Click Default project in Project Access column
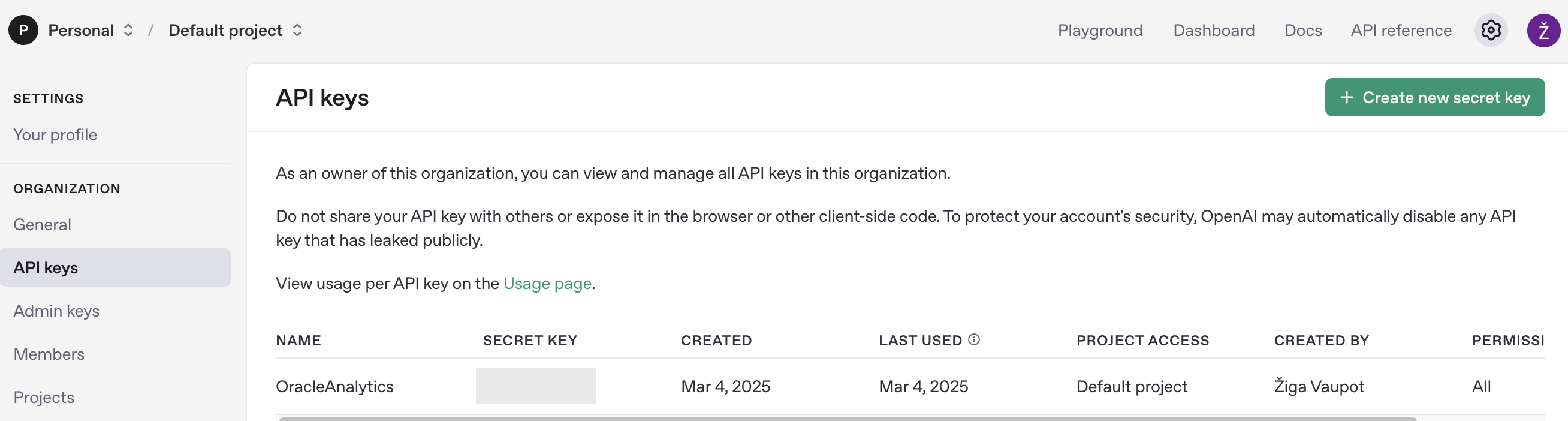 [1131, 386]
